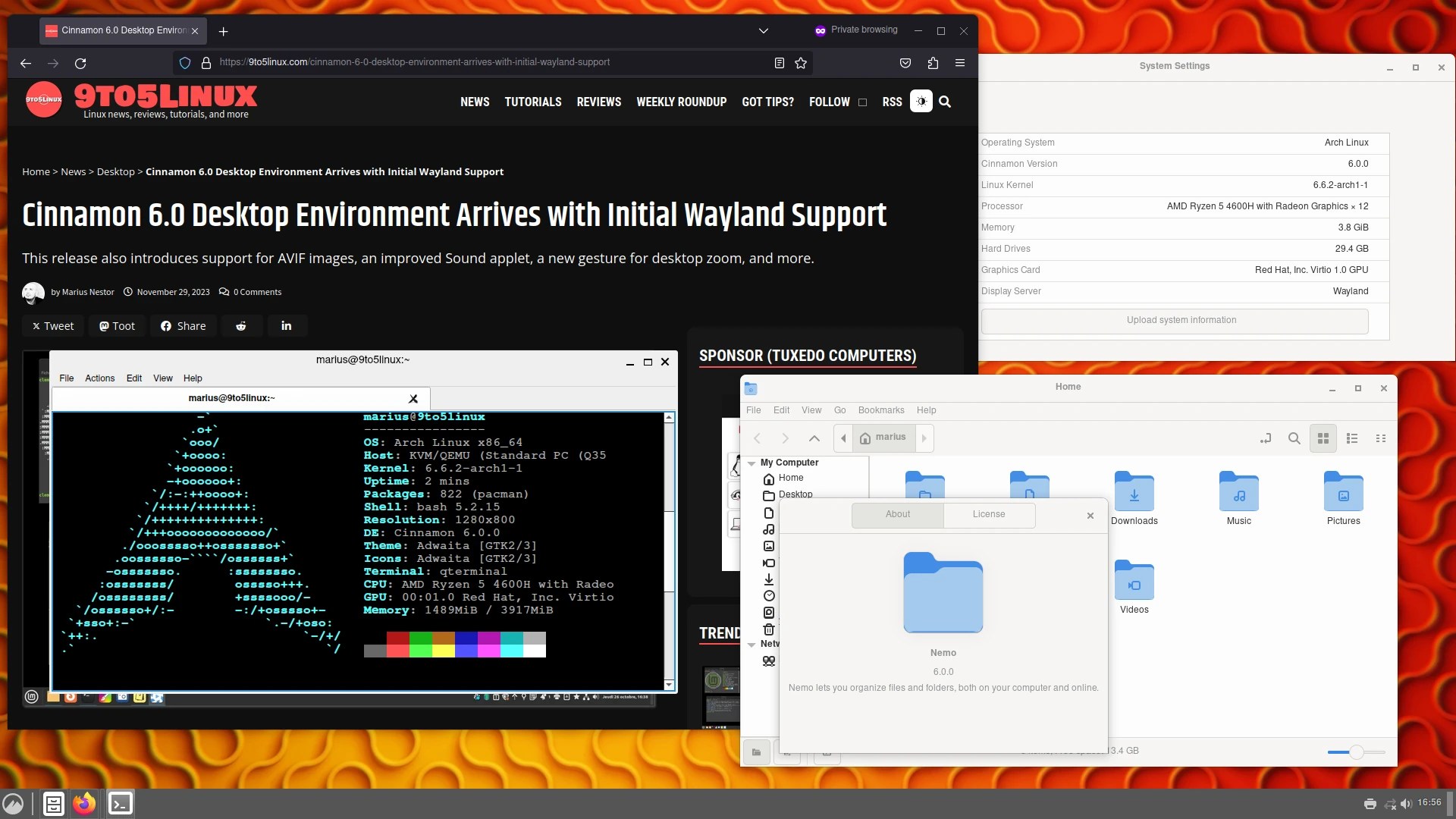This screenshot has width=1456, height=819.
Task: Collapse My Computer in the Nemo sidebar
Action: coord(752,463)
